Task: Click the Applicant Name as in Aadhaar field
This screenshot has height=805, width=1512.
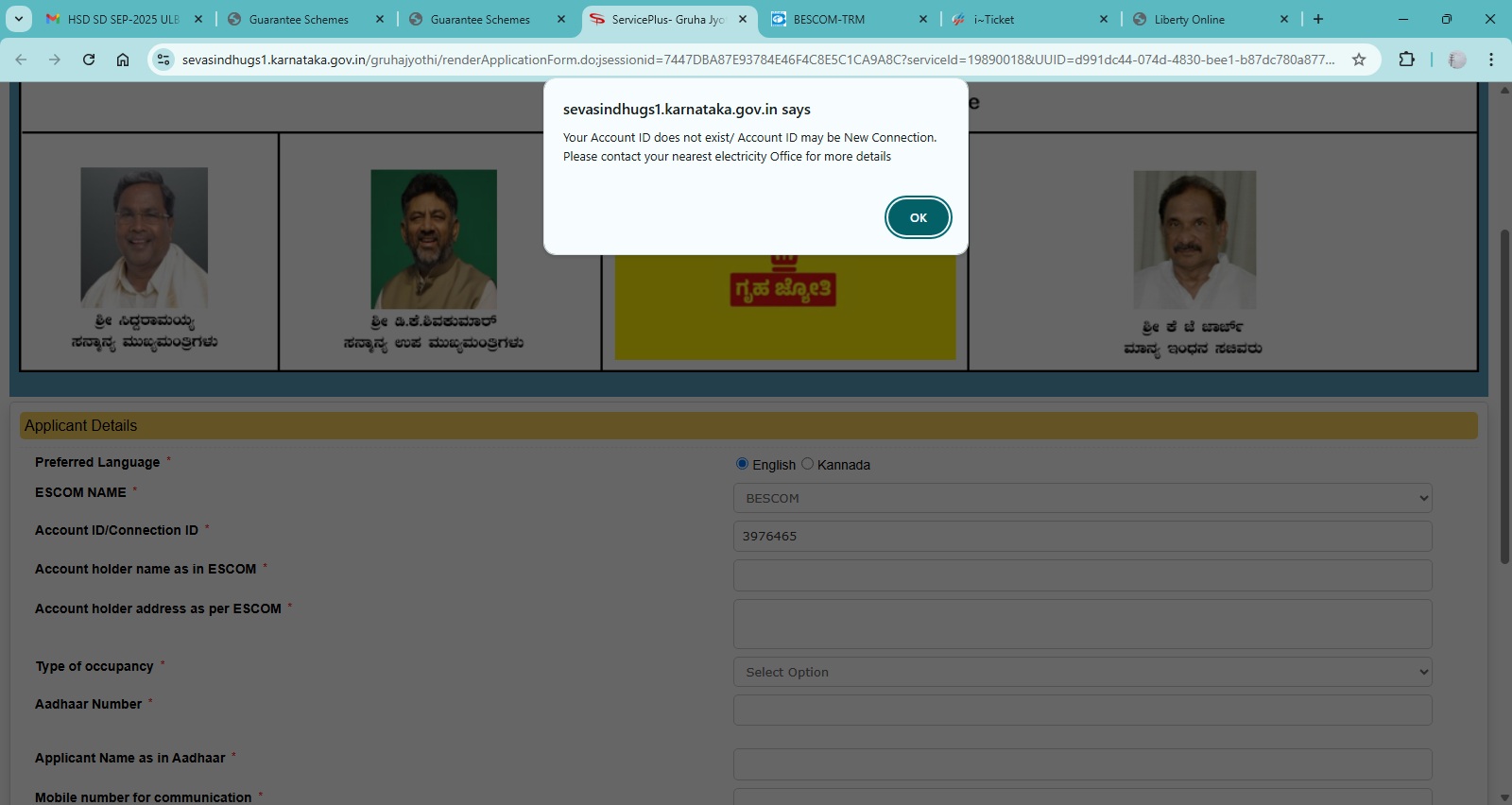Action: pyautogui.click(x=1082, y=764)
